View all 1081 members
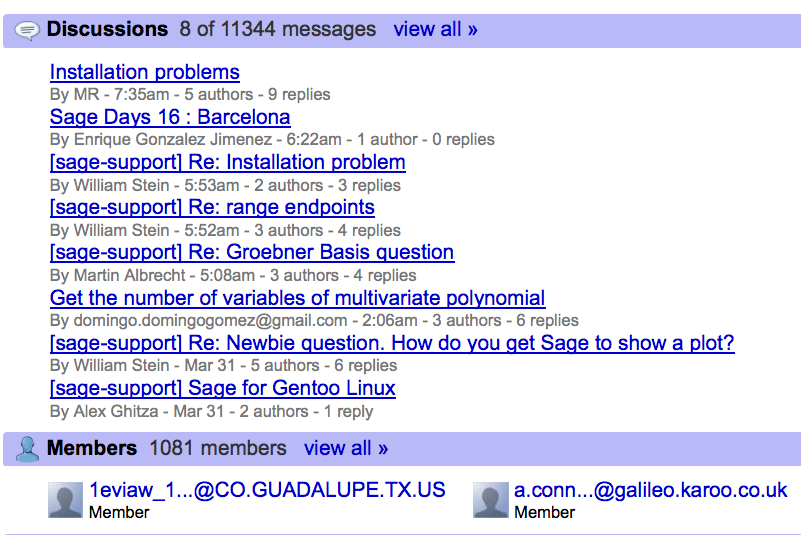The height and width of the screenshot is (535, 801). click(x=346, y=448)
